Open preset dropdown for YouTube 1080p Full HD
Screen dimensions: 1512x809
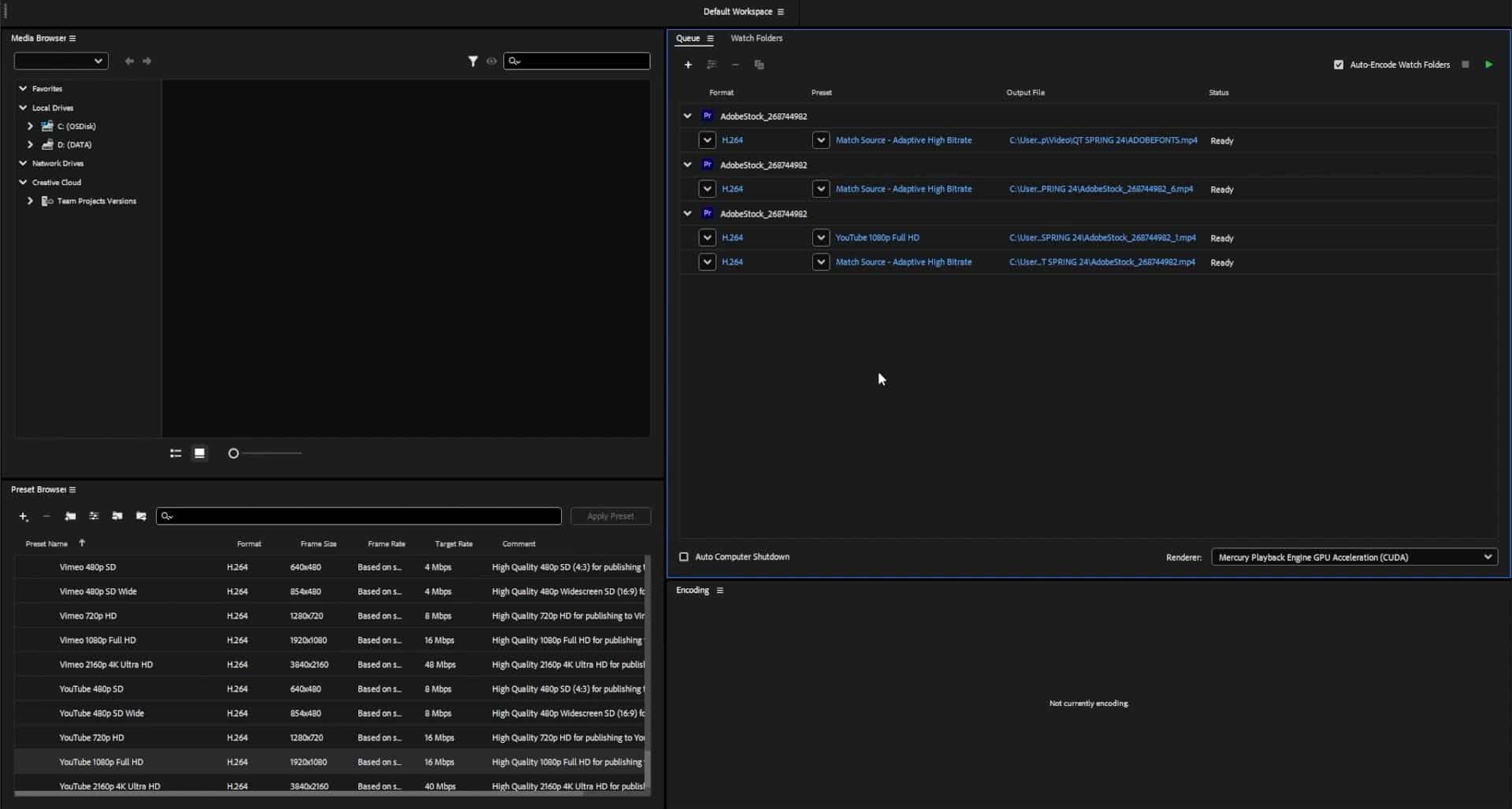point(820,238)
